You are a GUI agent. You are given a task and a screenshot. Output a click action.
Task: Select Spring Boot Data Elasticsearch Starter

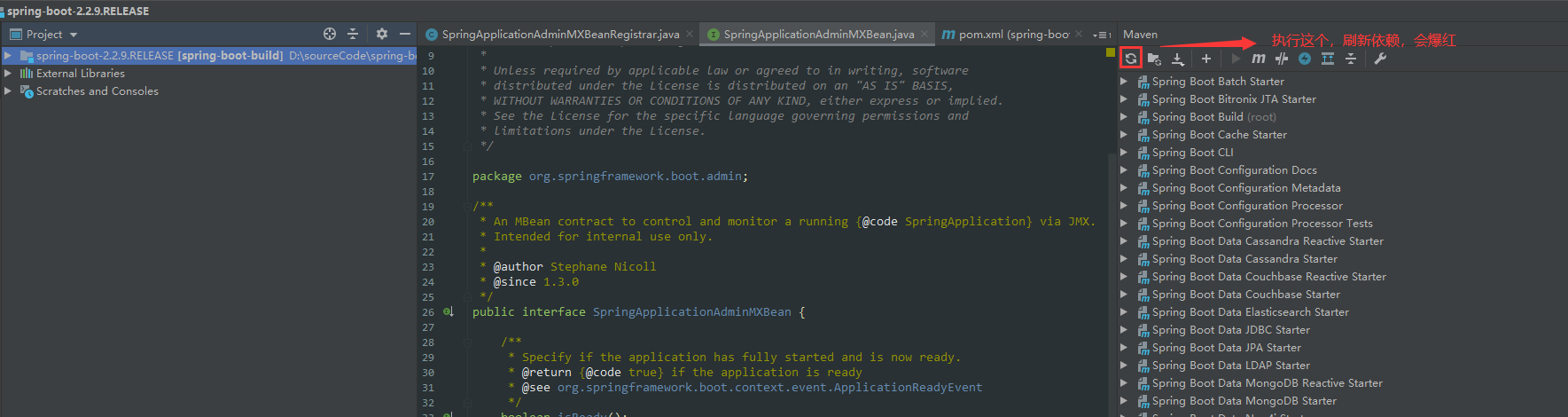pyautogui.click(x=1251, y=312)
